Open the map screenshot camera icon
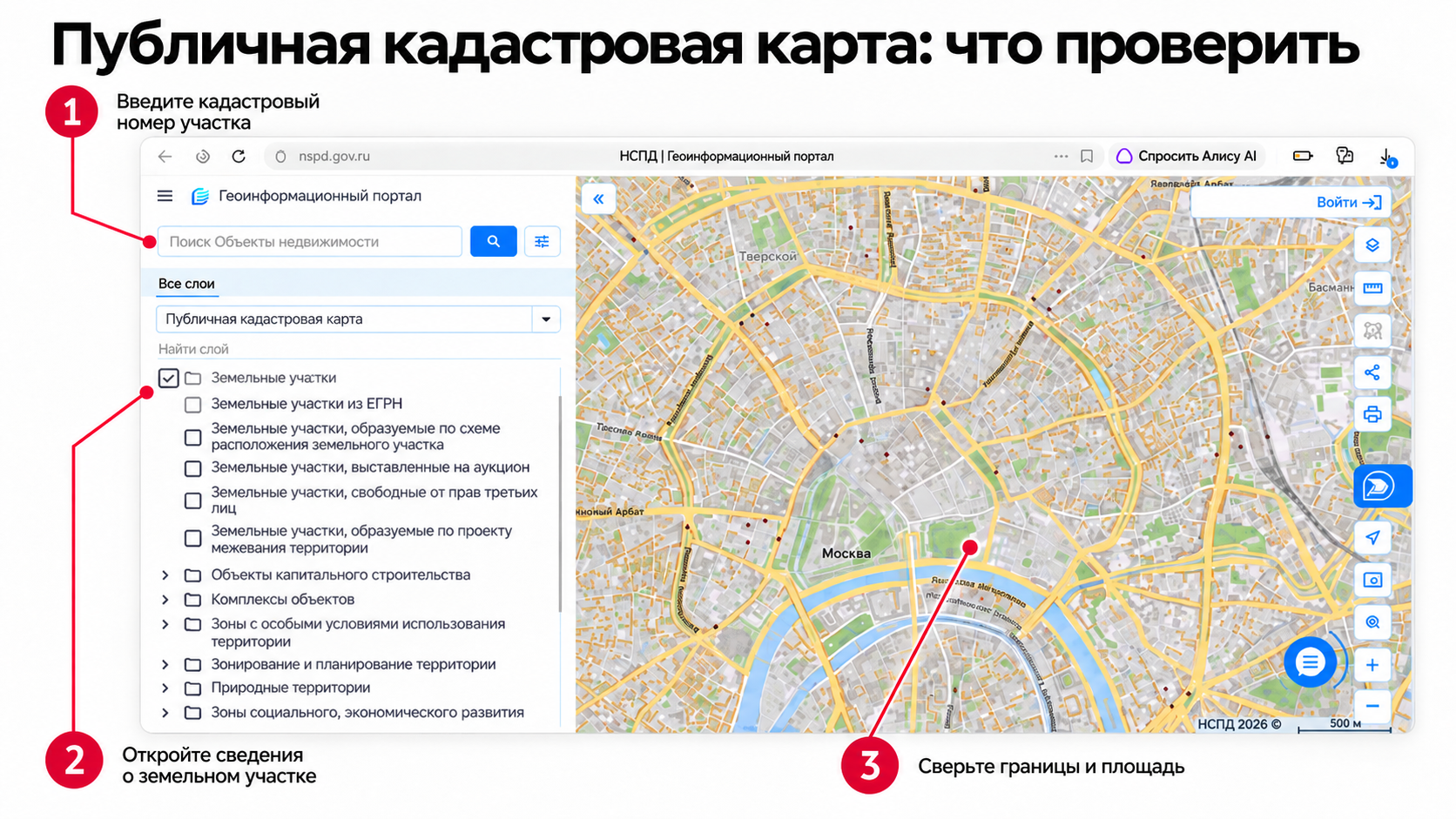This screenshot has height=819, width=1456. 1372,581
